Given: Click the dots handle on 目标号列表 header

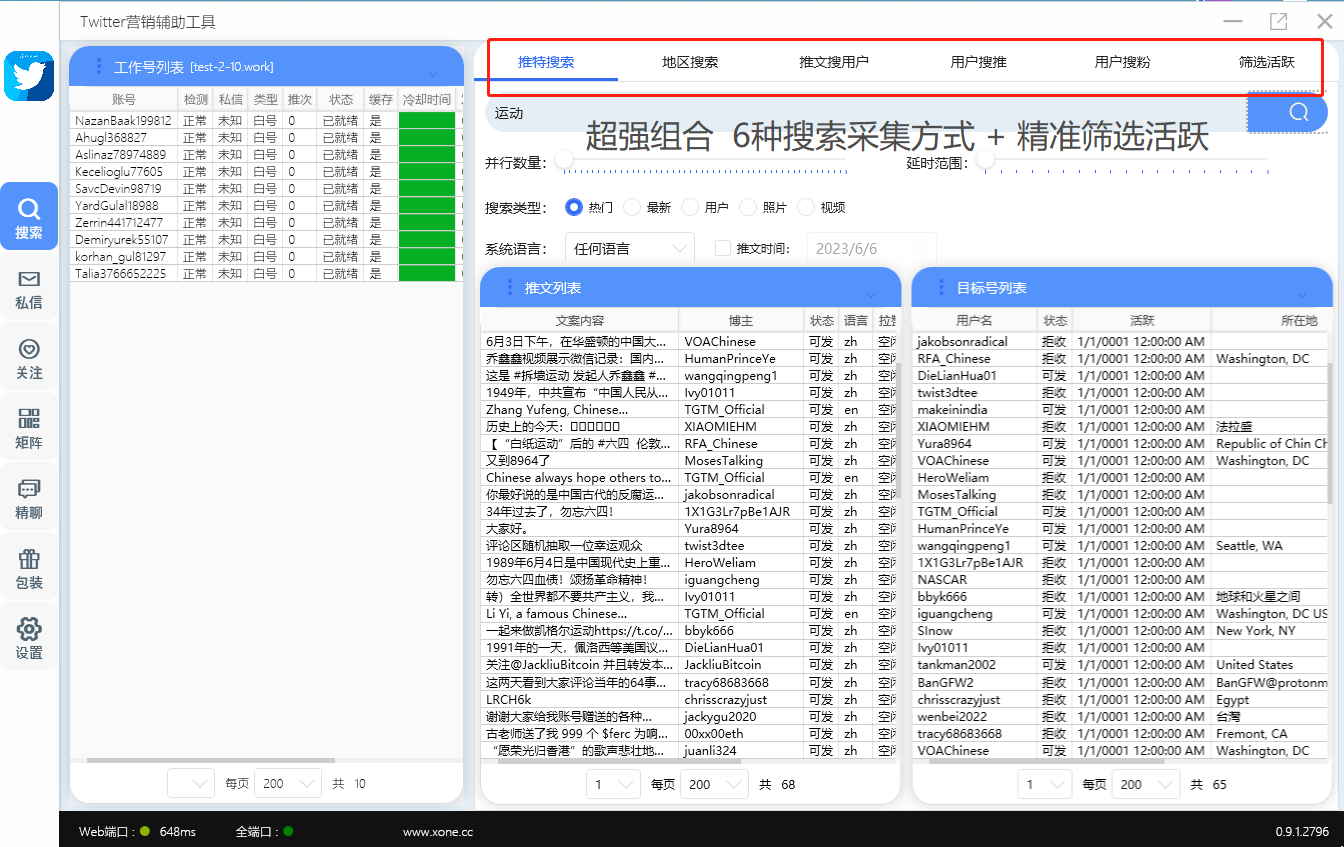Looking at the screenshot, I should tap(941, 287).
